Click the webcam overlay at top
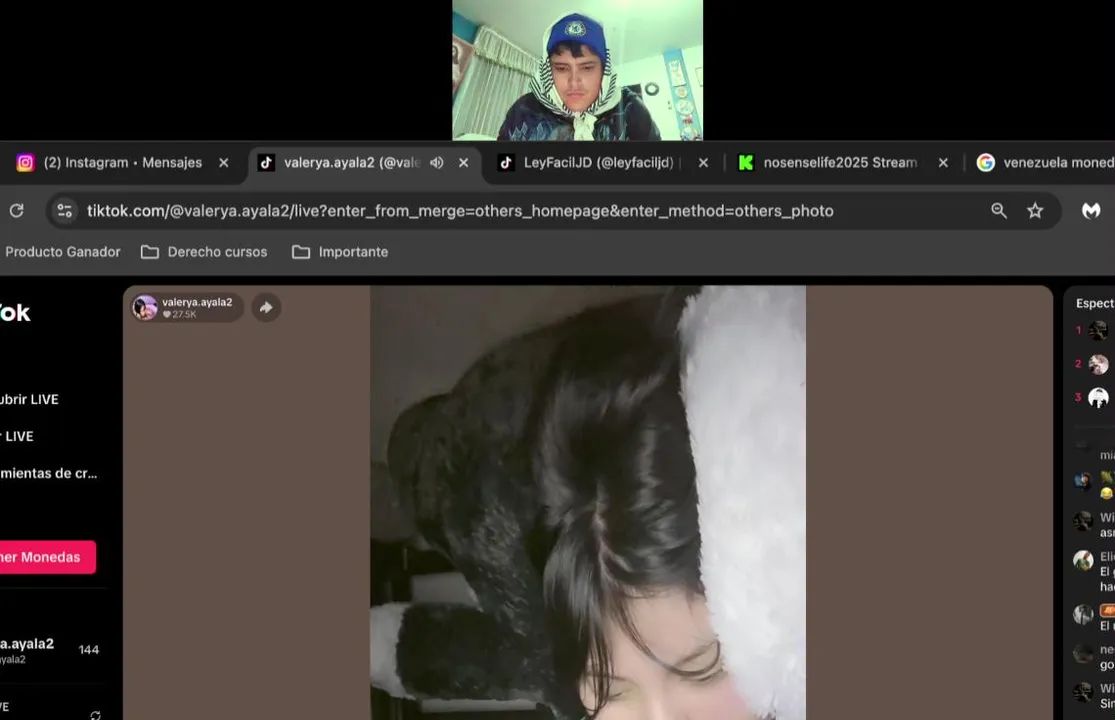This screenshot has height=720, width=1115. tap(577, 70)
